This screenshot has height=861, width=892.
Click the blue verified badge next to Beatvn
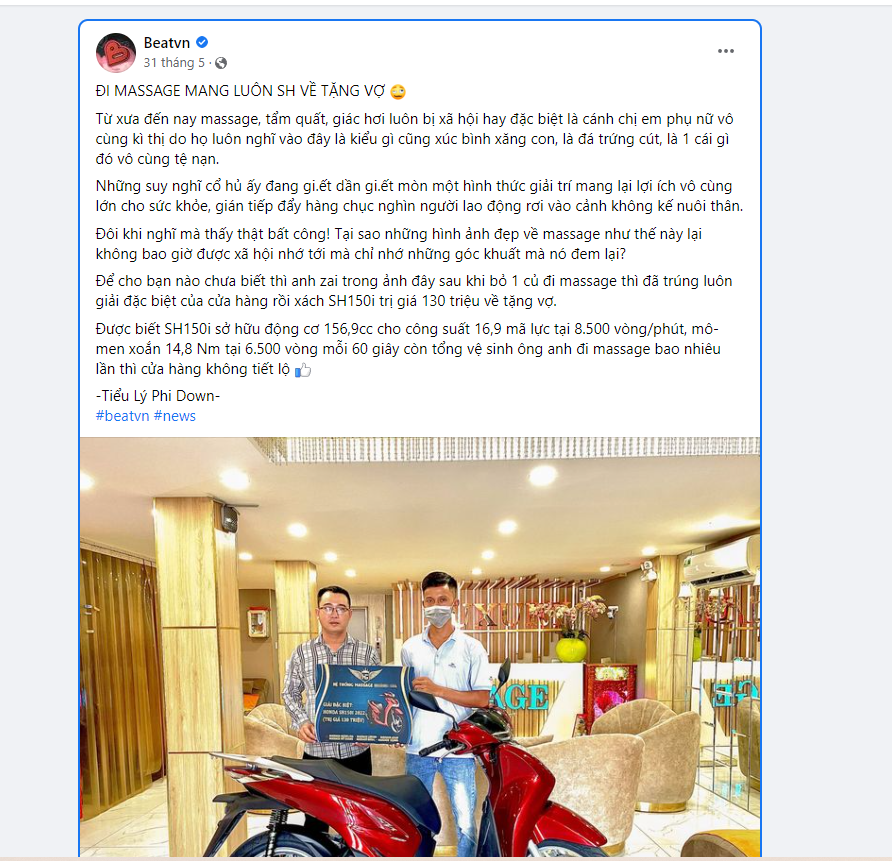pos(202,42)
